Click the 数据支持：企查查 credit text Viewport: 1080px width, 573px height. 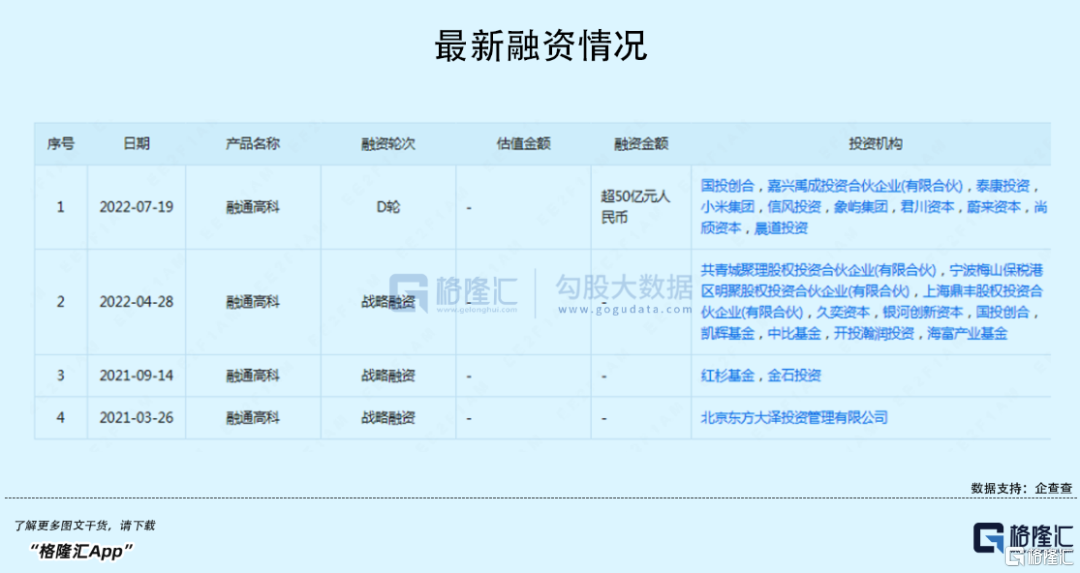pyautogui.click(x=1021, y=488)
